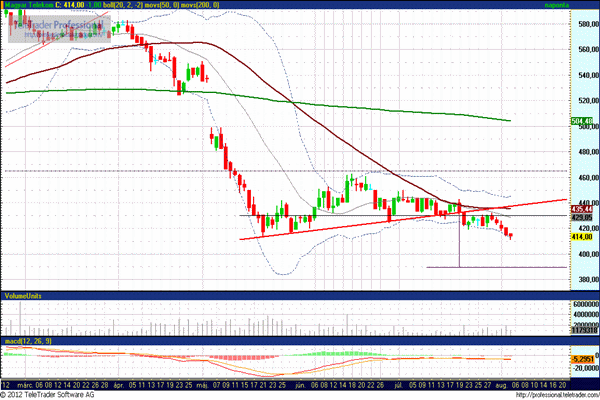Click the volume value tag on right axis
The width and height of the screenshot is (600, 400).
tap(583, 329)
